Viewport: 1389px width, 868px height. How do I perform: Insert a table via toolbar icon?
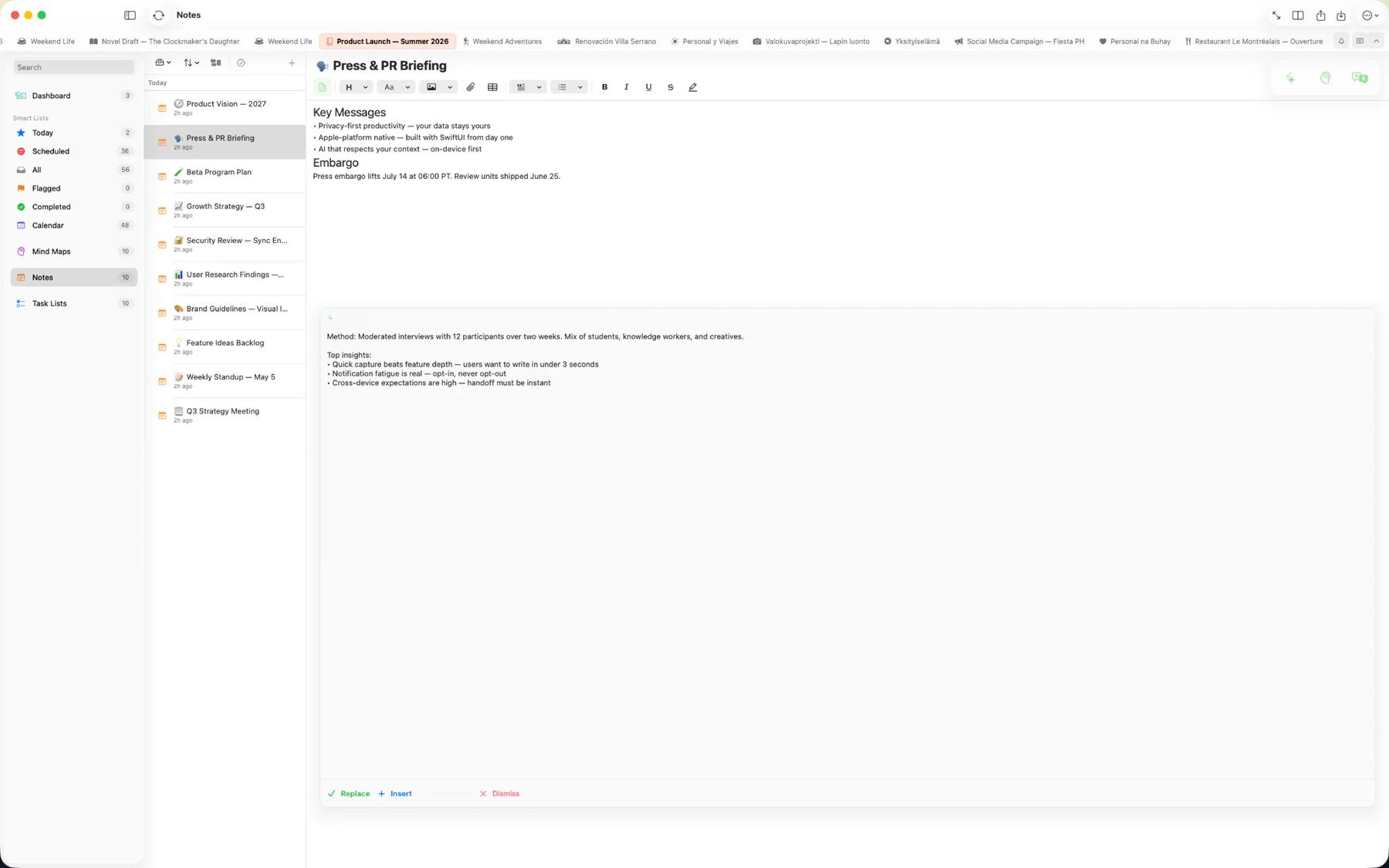[492, 87]
